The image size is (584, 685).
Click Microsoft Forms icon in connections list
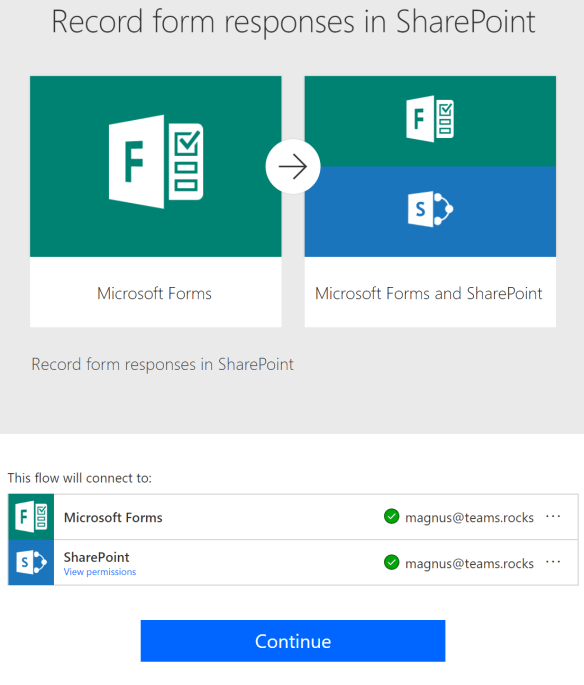(x=31, y=517)
